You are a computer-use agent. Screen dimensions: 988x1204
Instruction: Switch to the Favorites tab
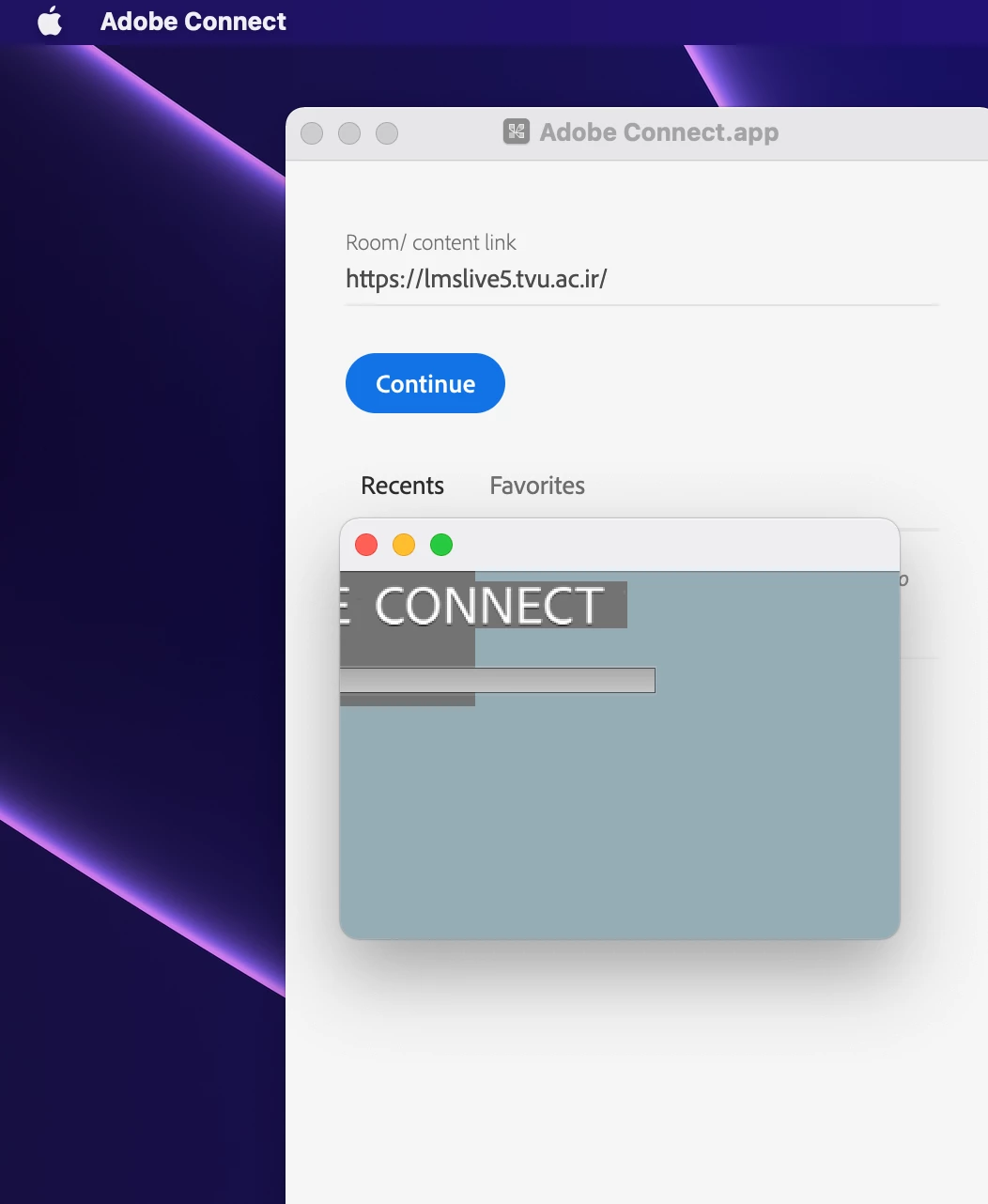click(x=537, y=486)
